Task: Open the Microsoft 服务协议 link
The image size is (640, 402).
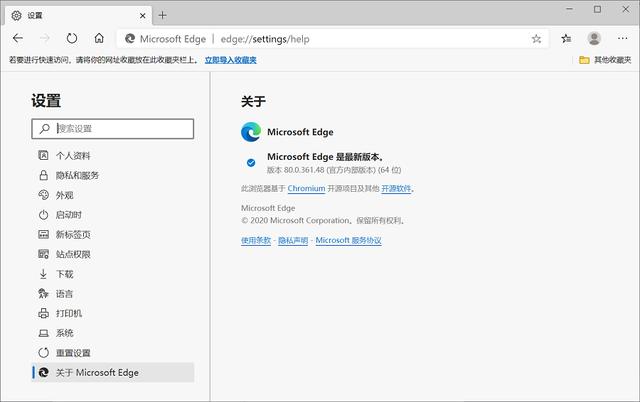Action: (x=348, y=240)
